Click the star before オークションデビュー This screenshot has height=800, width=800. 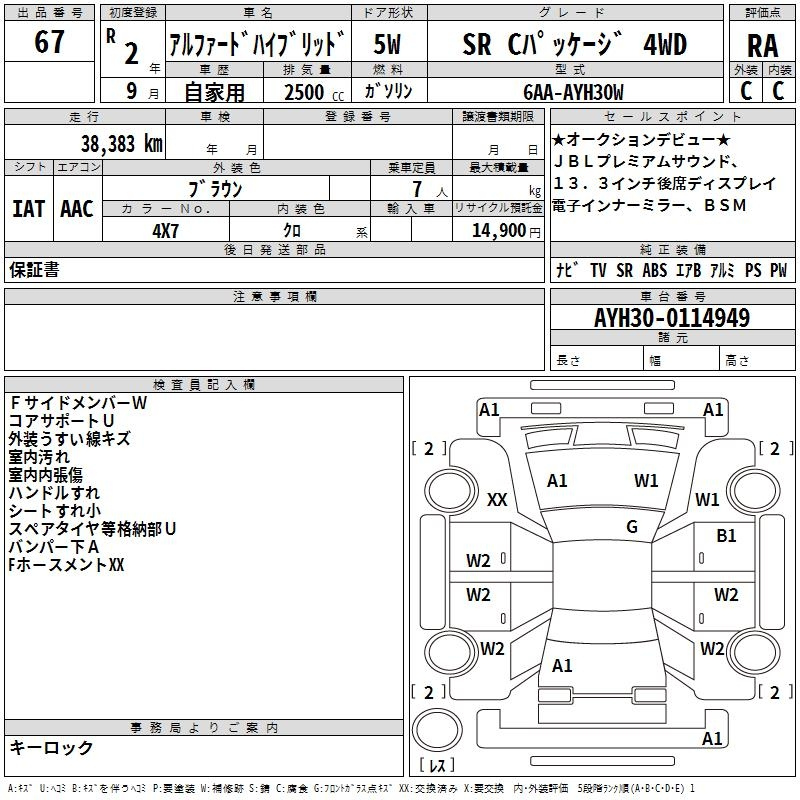559,139
